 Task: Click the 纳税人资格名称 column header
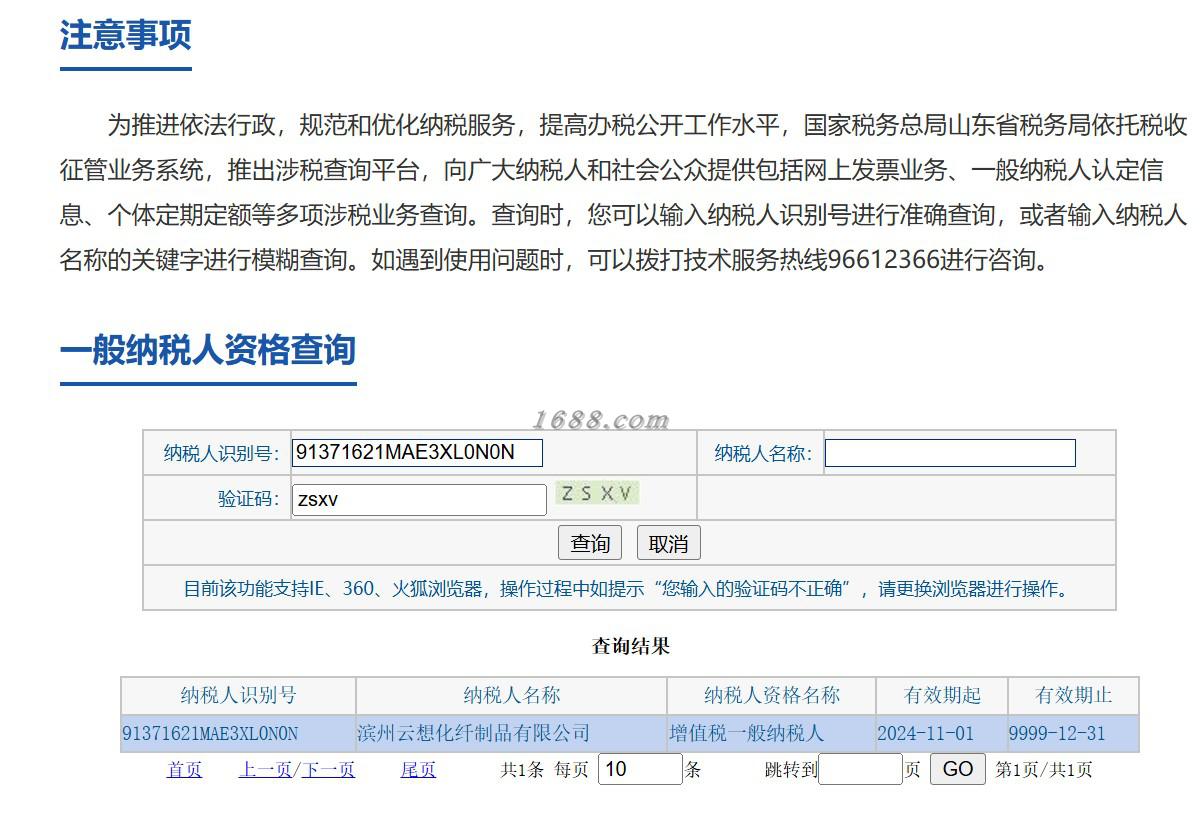pyautogui.click(x=771, y=696)
